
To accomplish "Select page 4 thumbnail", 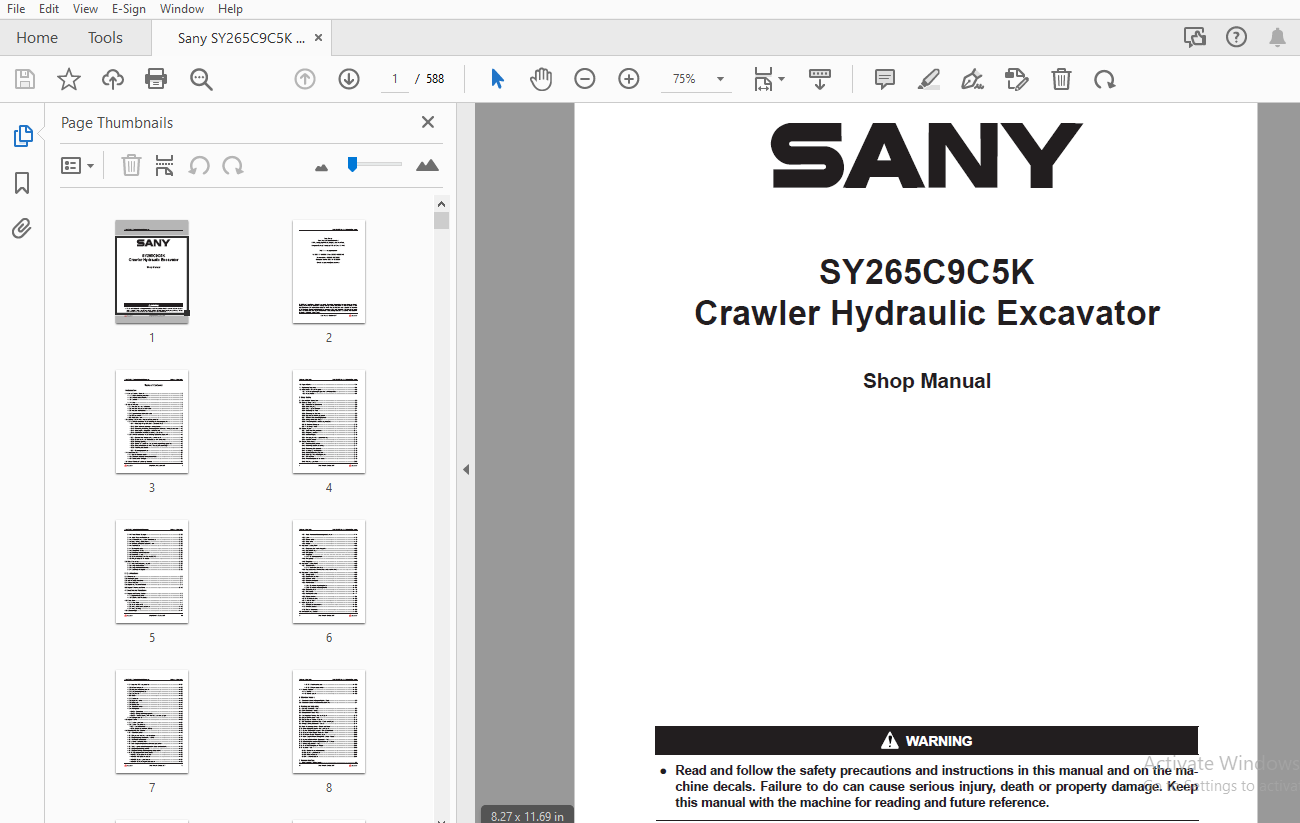I will tap(329, 421).
